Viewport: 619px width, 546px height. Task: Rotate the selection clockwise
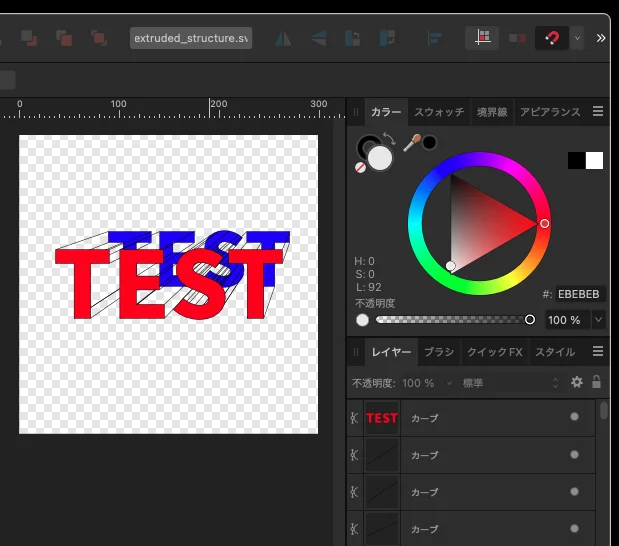(x=387, y=38)
